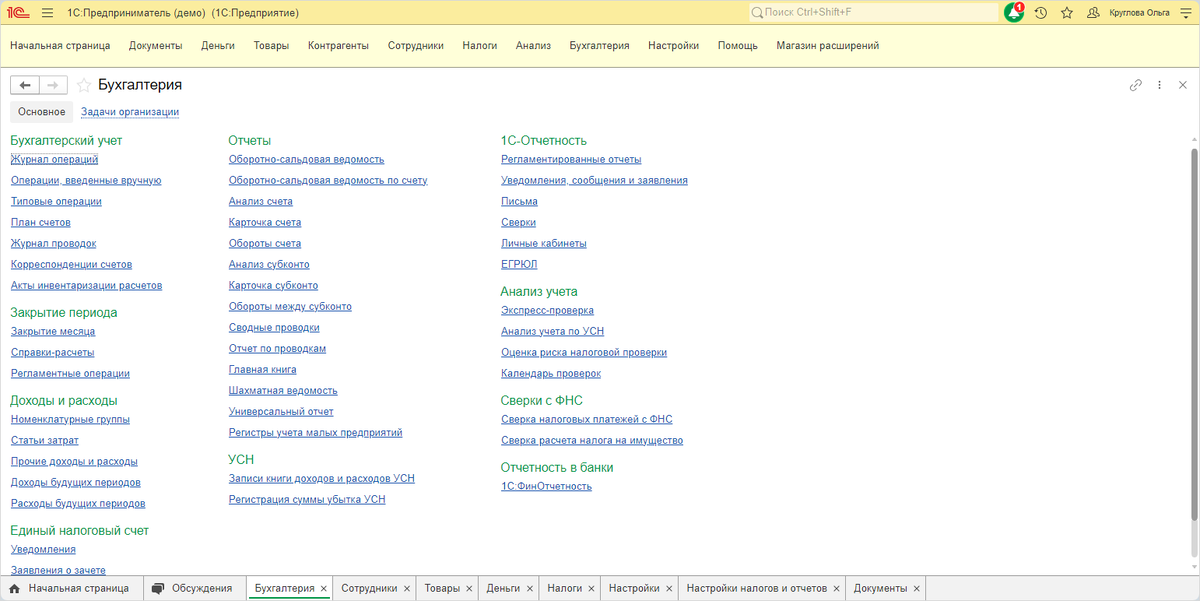Open the main hamburger menu
The image size is (1200, 601).
[47, 13]
